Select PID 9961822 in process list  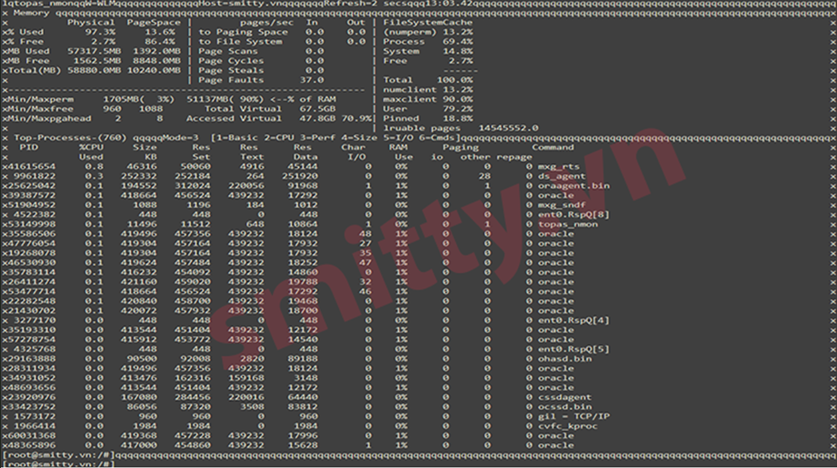34,176
